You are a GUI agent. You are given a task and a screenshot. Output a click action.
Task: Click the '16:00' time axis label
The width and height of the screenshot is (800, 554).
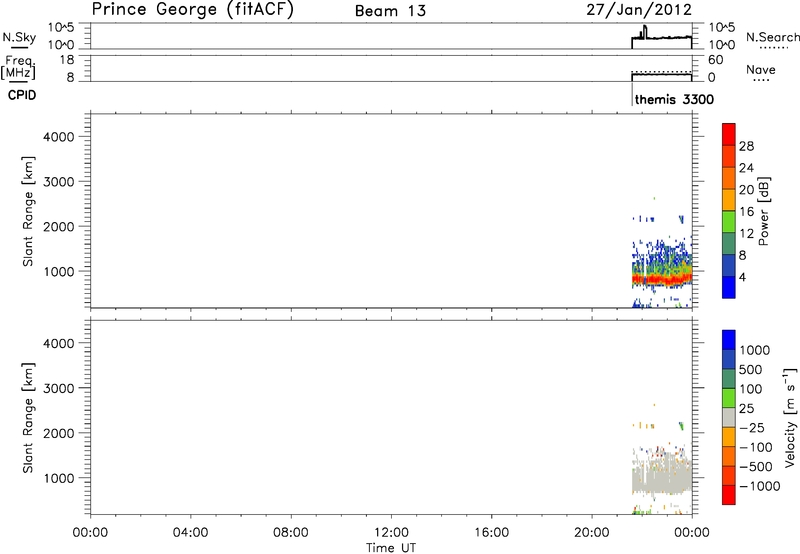click(x=491, y=533)
